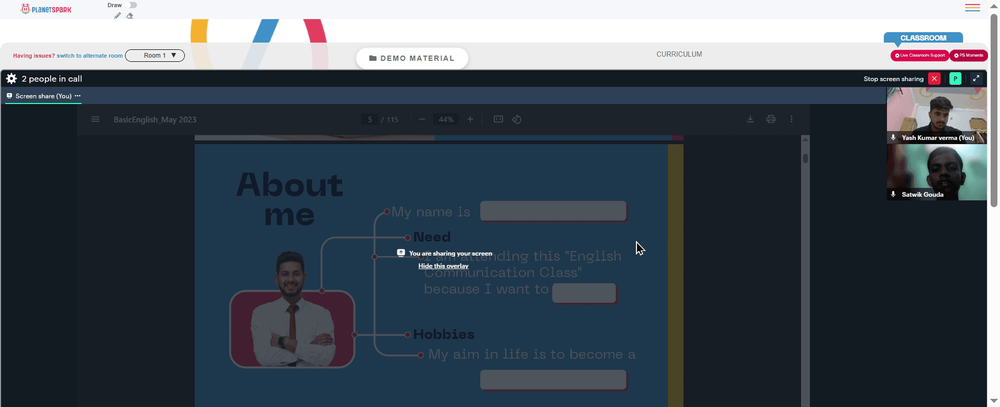The height and width of the screenshot is (407, 1000).
Task: Click the microphone icon on Satwik's tile
Action: (x=893, y=195)
